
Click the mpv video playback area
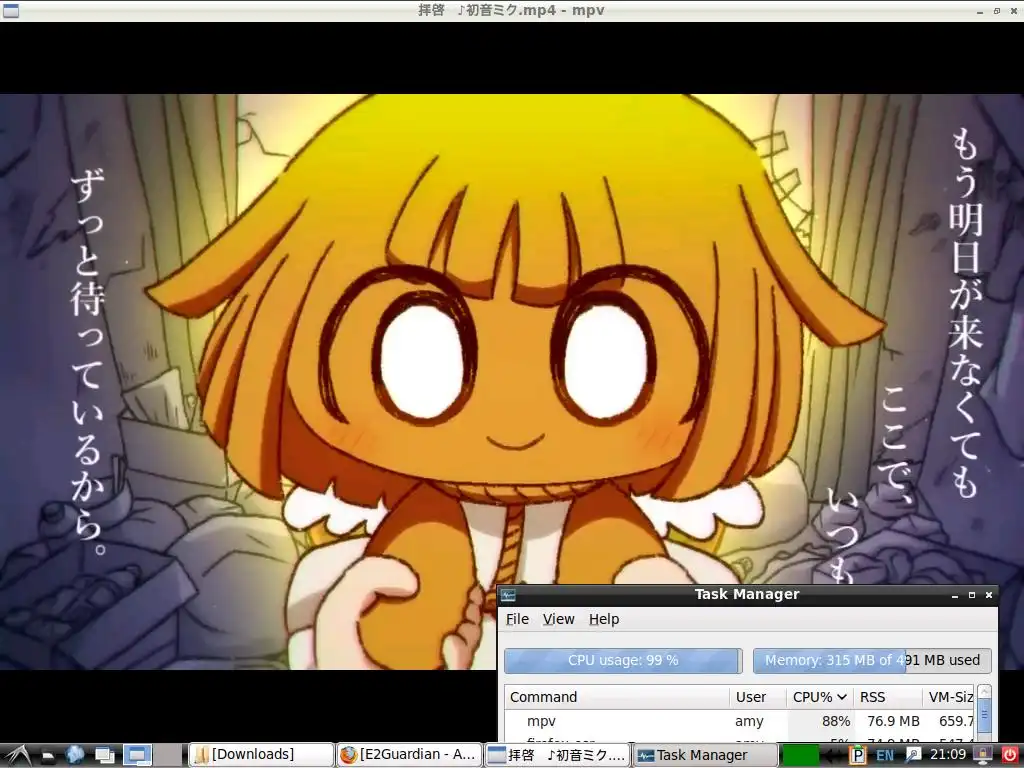512,381
